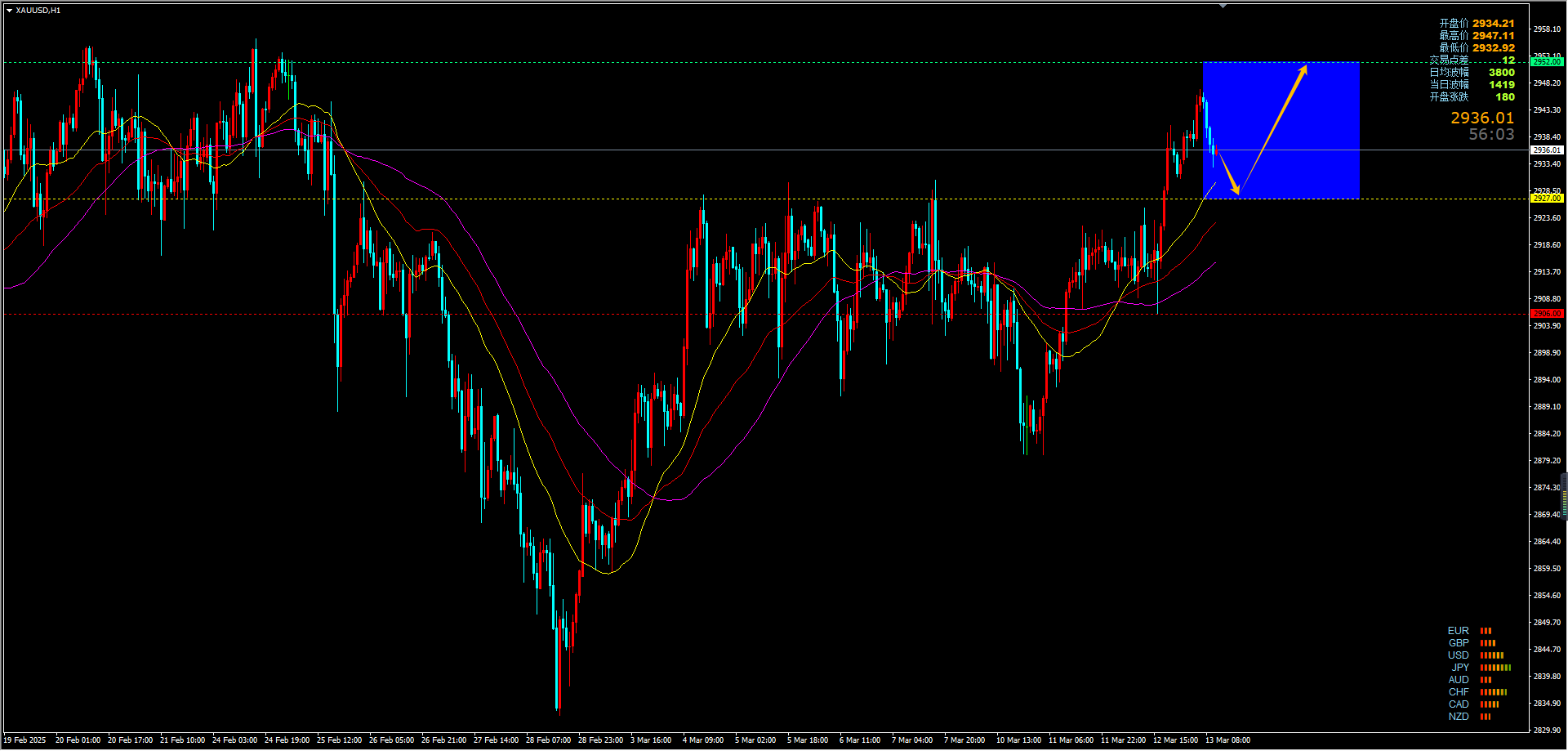Select the red 2906.00 price level tag
Image resolution: width=1568 pixels, height=751 pixels.
[x=1547, y=314]
